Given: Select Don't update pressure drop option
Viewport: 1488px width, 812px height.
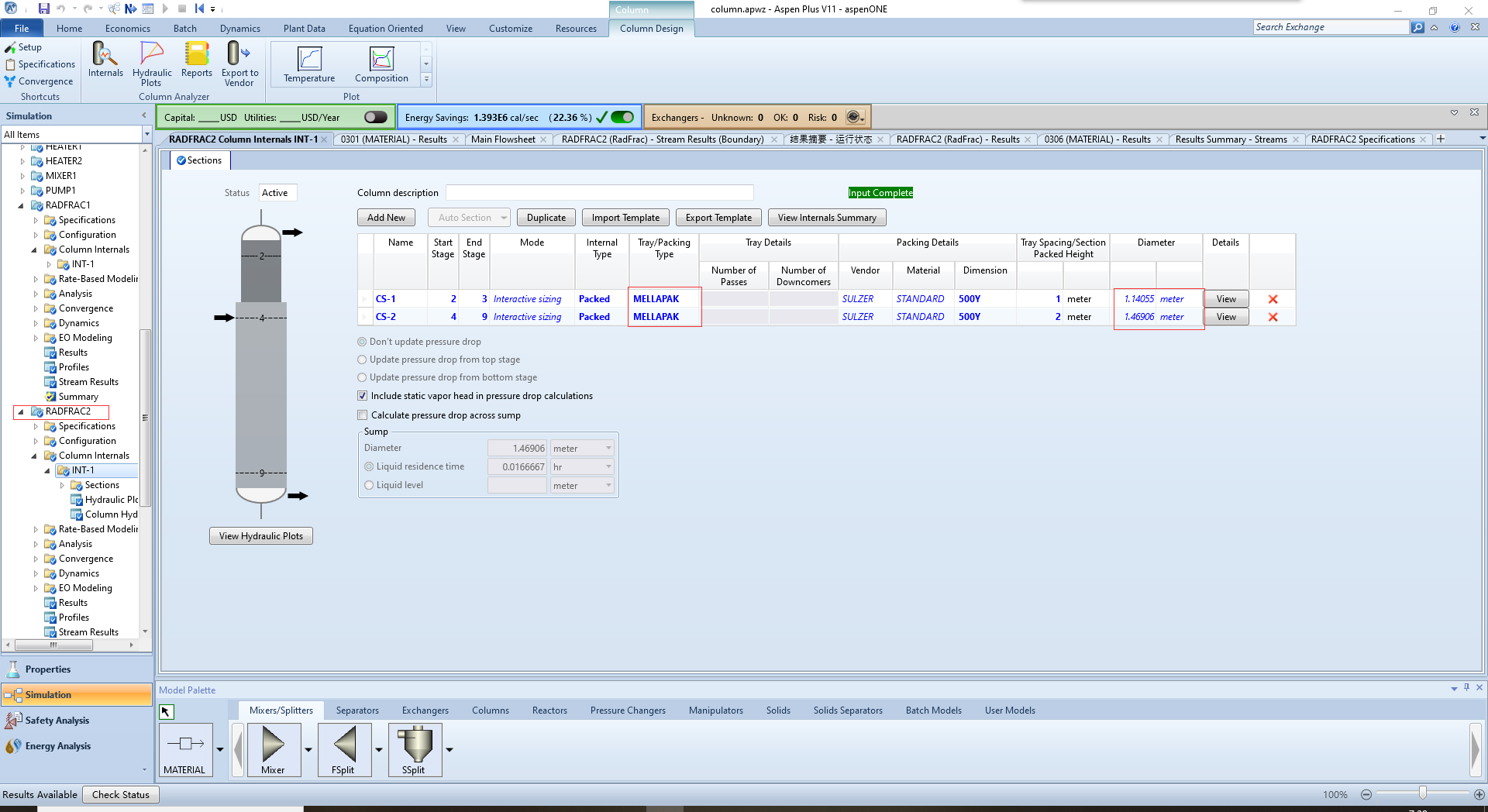Looking at the screenshot, I should [x=362, y=342].
